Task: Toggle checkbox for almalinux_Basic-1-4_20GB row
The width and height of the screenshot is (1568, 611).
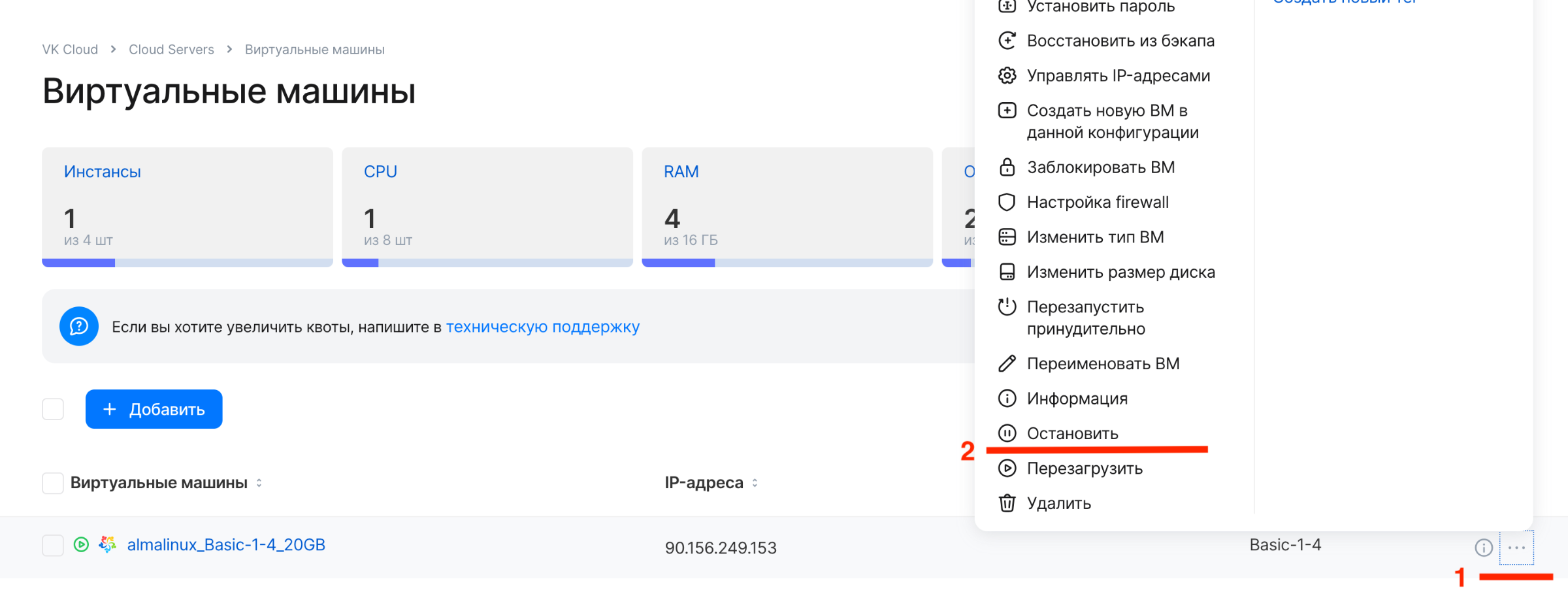Action: 53,545
